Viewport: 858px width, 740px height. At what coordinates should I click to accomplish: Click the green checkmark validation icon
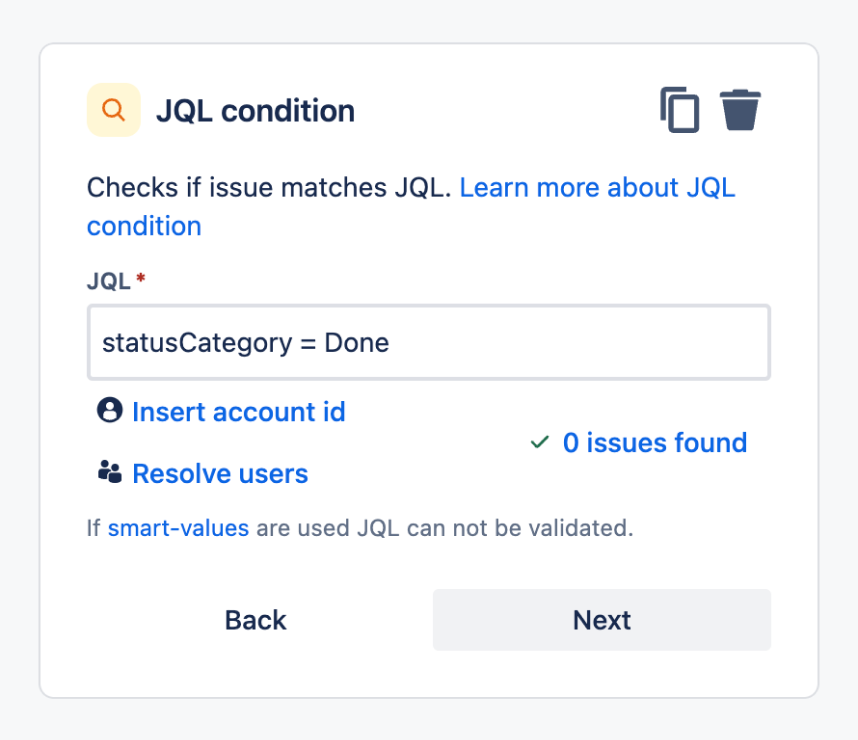[x=540, y=442]
